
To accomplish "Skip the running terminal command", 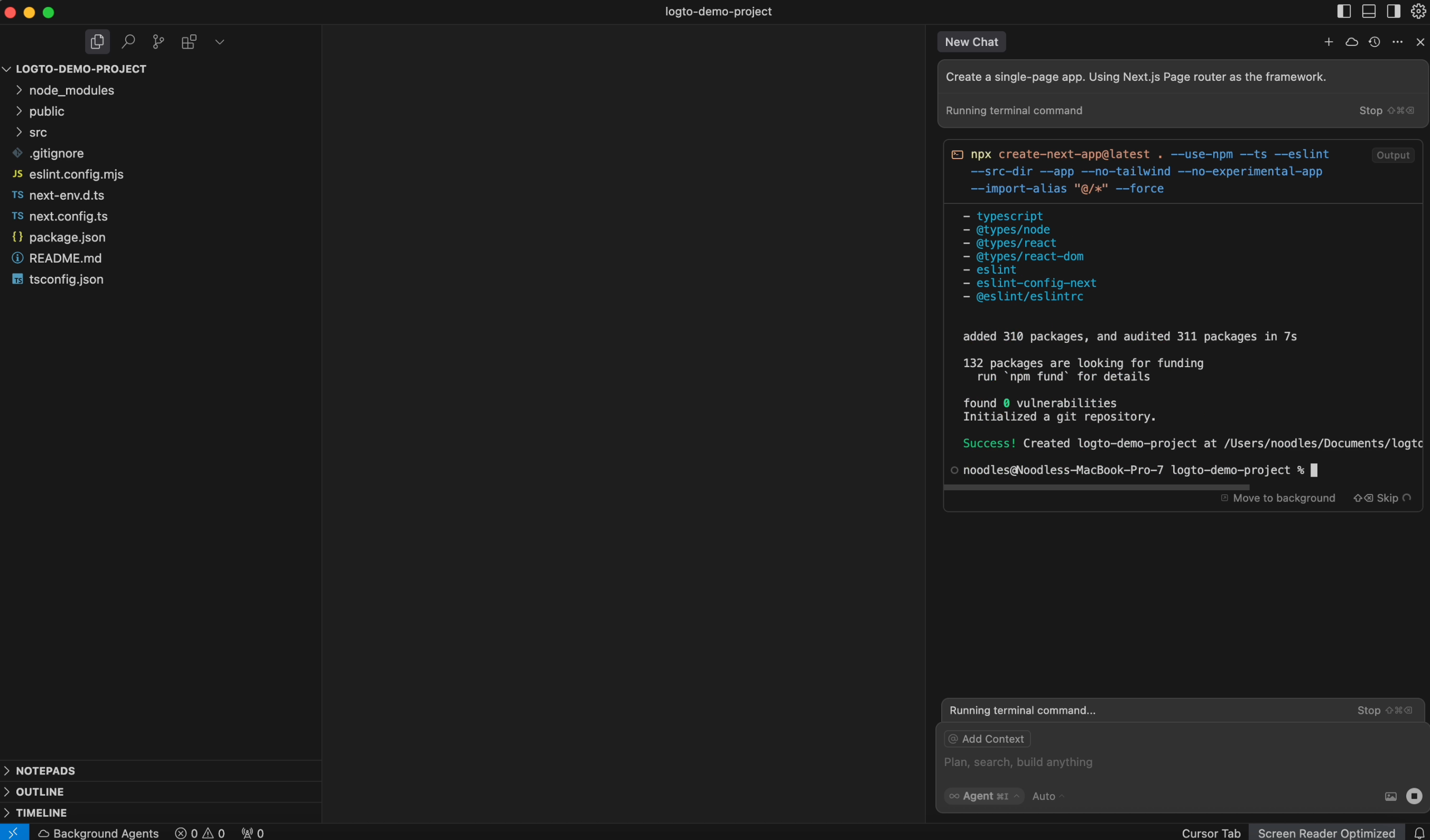I will tap(1382, 498).
